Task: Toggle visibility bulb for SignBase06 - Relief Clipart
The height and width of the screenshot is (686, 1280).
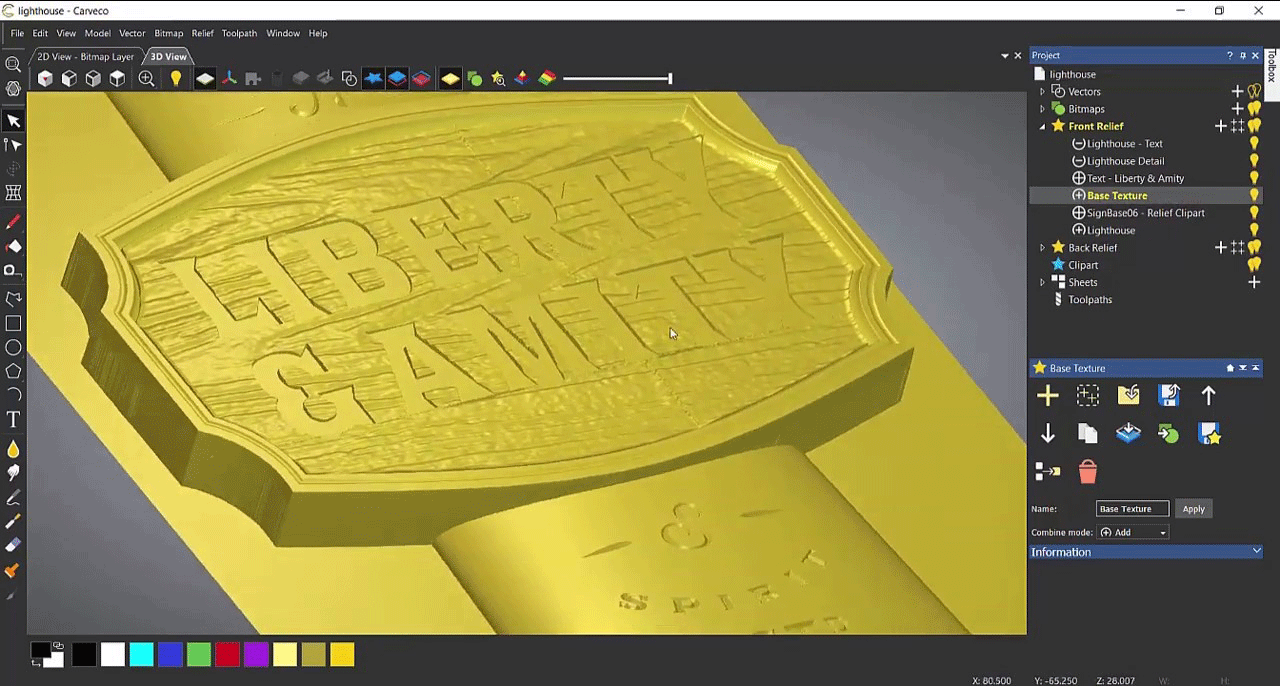Action: coord(1254,213)
